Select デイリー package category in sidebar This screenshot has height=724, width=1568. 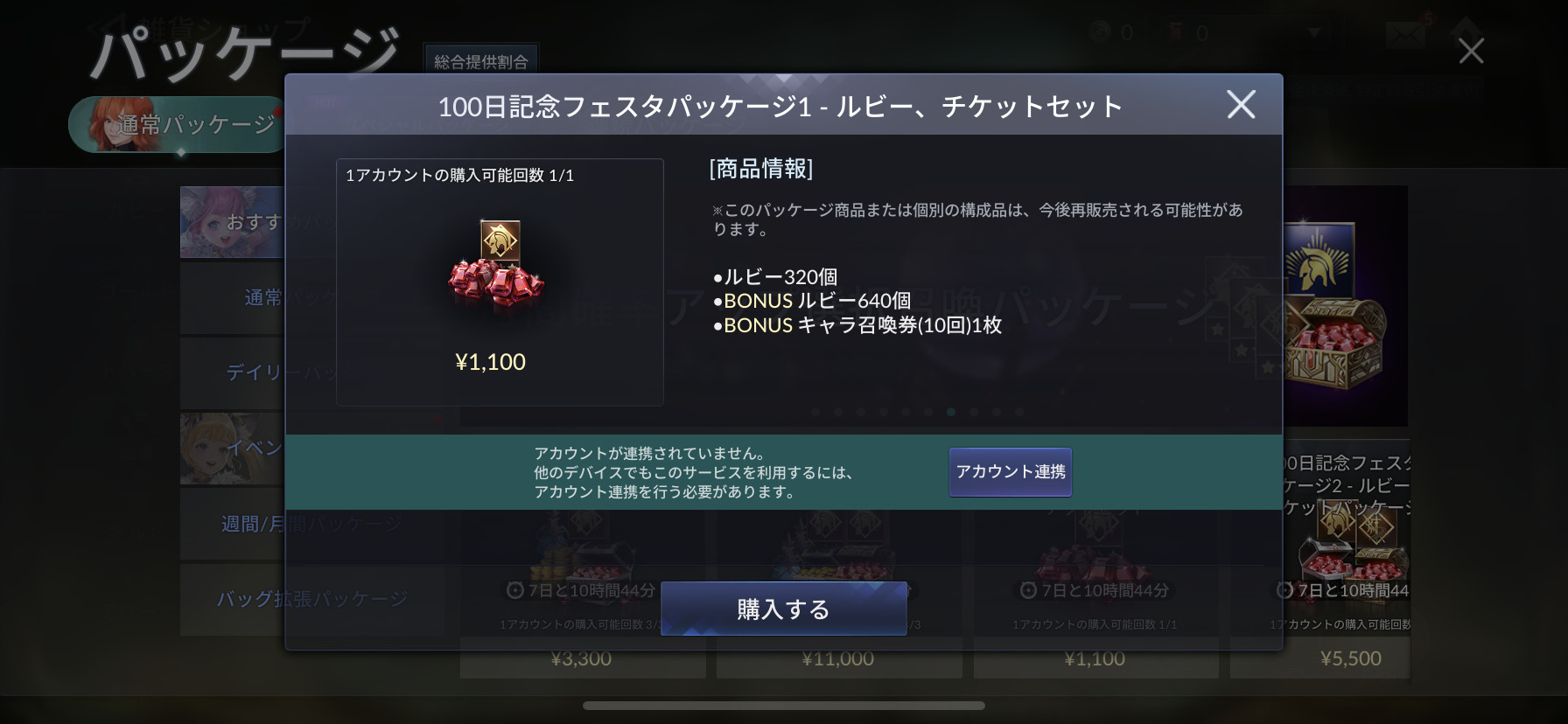(233, 372)
